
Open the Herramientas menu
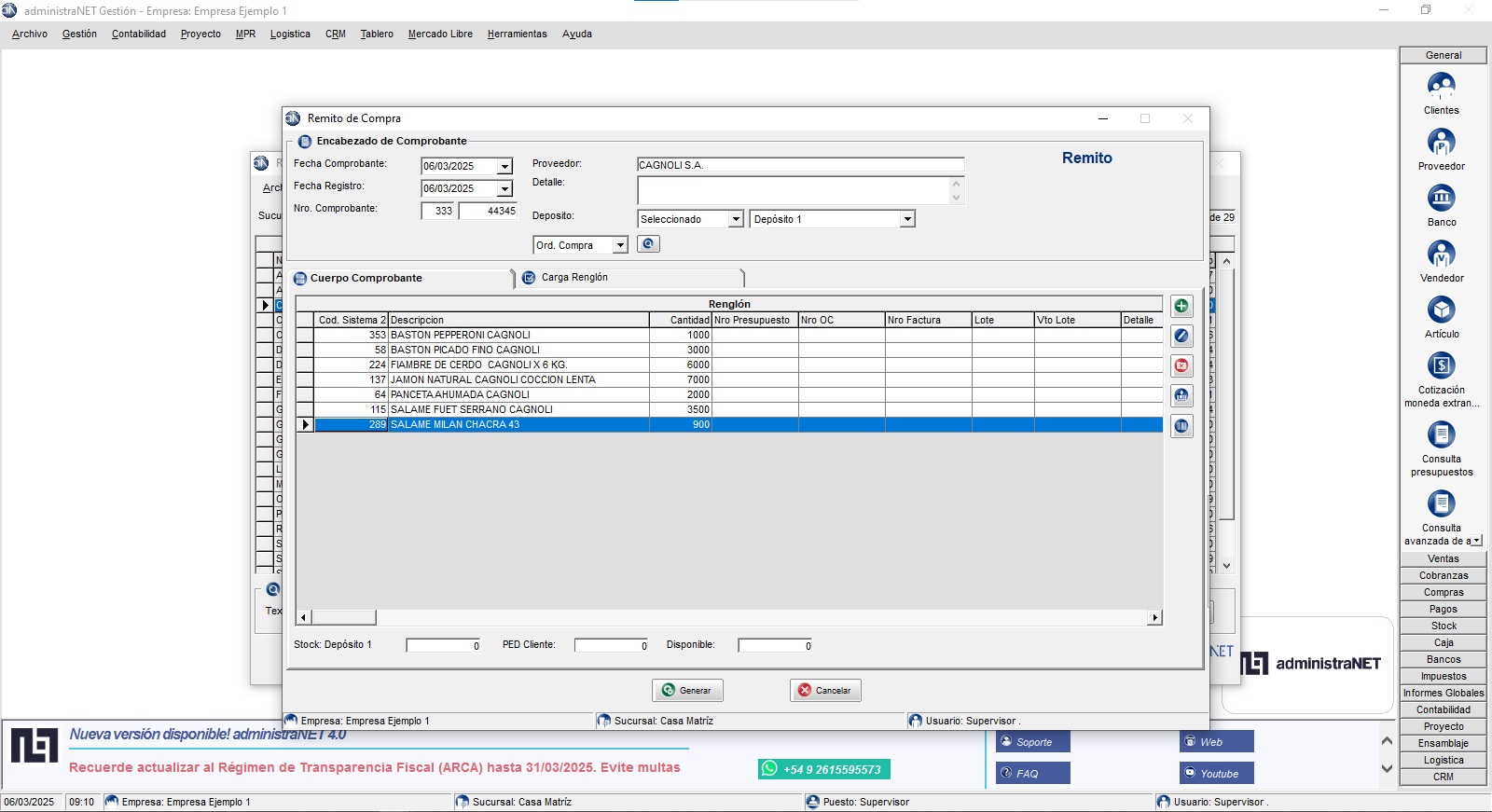pyautogui.click(x=517, y=34)
